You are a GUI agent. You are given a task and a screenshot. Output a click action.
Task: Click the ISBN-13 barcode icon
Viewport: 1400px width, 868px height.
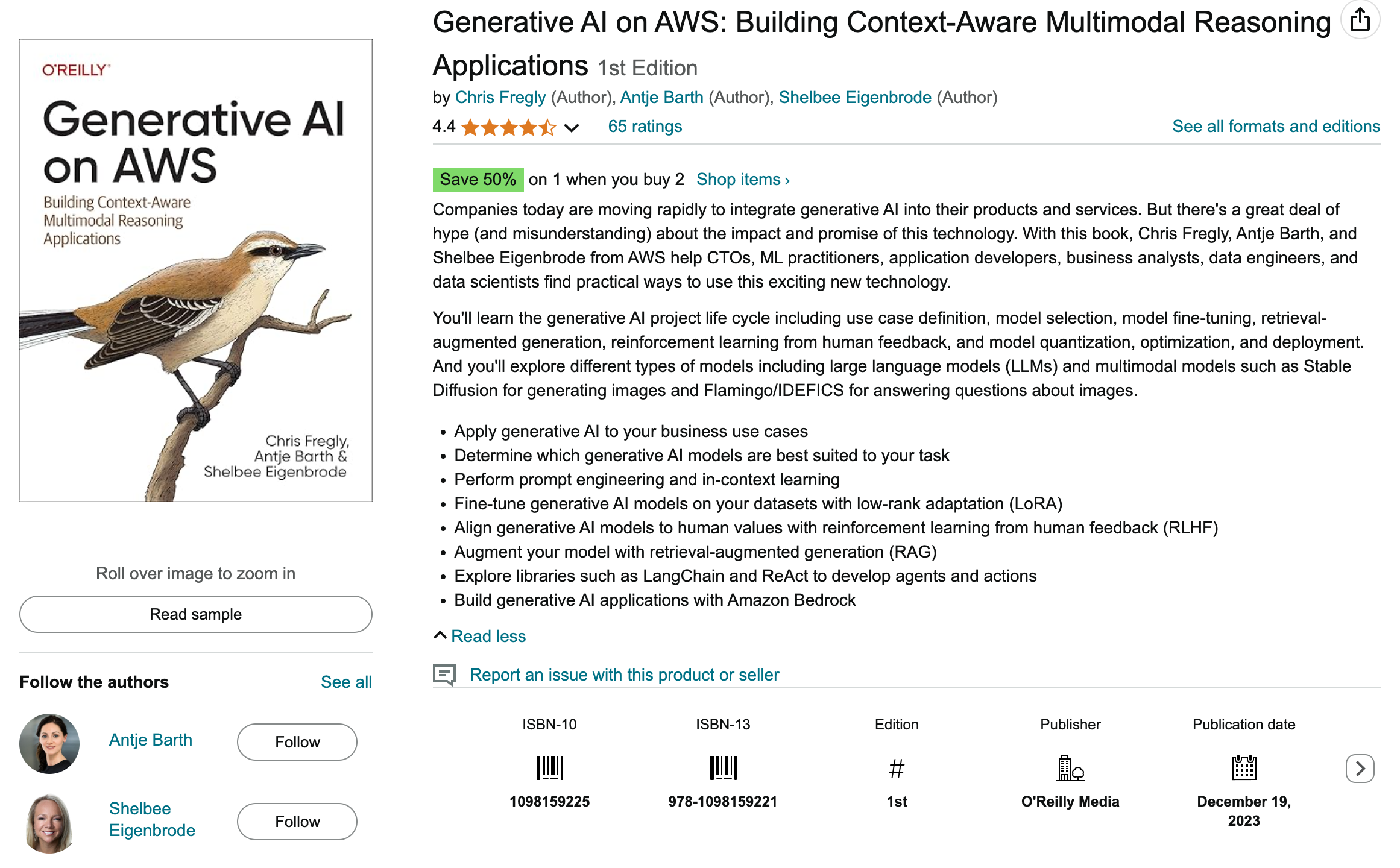point(723,768)
